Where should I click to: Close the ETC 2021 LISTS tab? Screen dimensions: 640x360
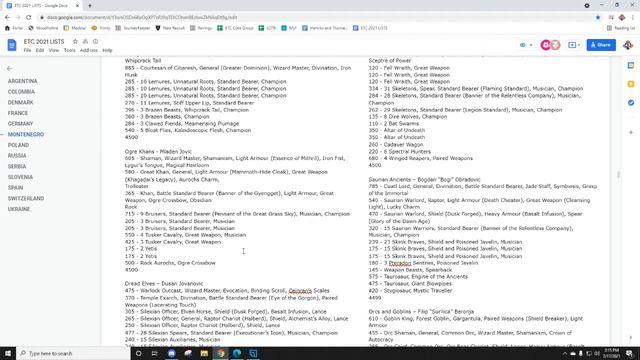(x=78, y=6)
